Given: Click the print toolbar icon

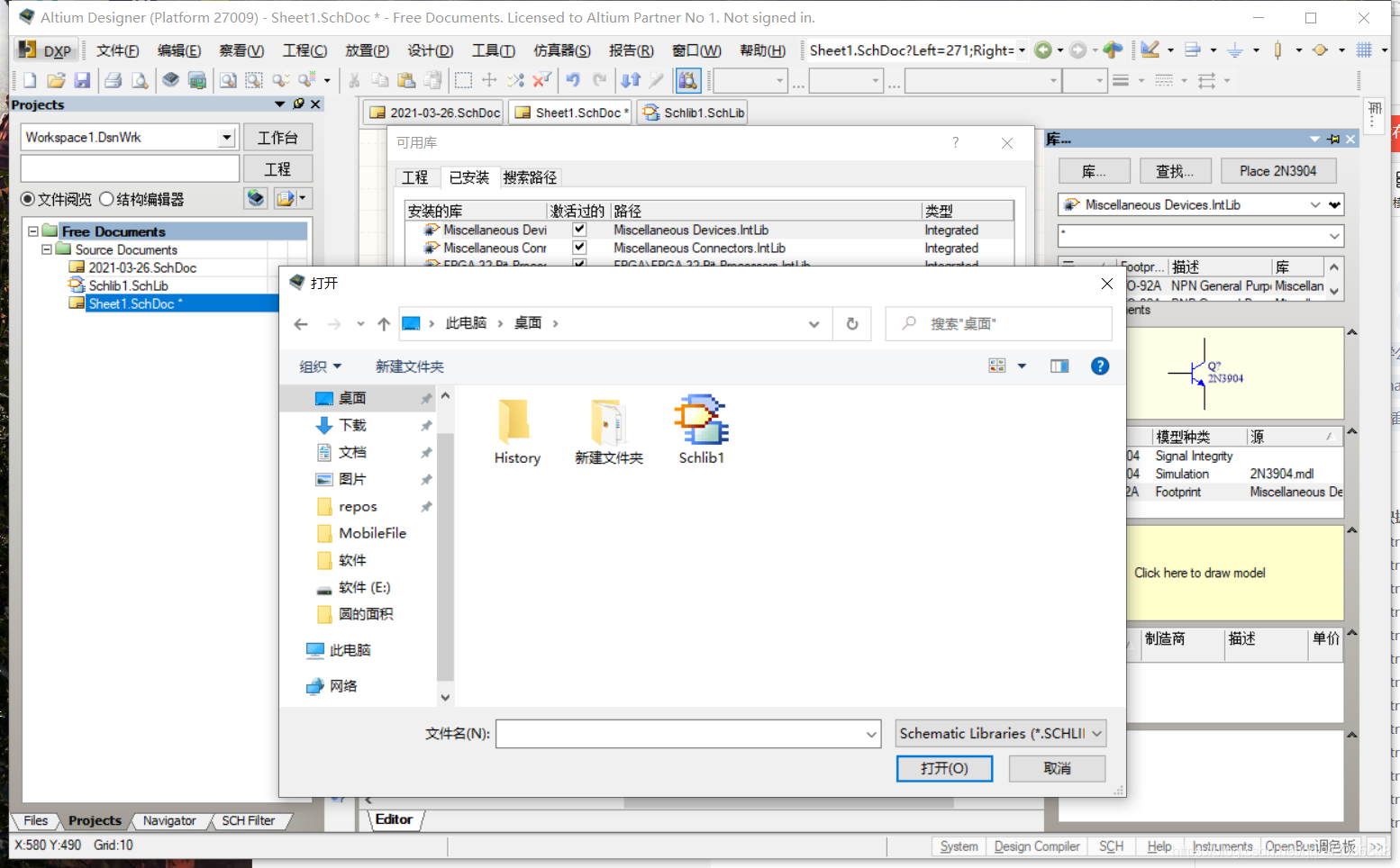Looking at the screenshot, I should click(114, 81).
